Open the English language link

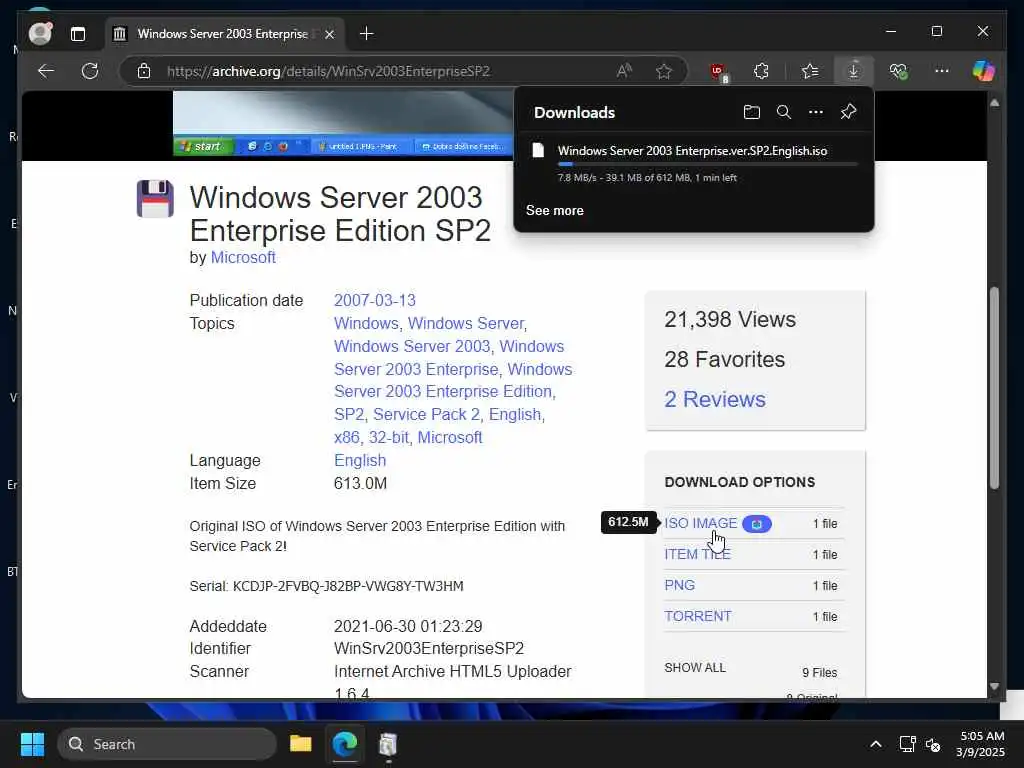coord(360,460)
